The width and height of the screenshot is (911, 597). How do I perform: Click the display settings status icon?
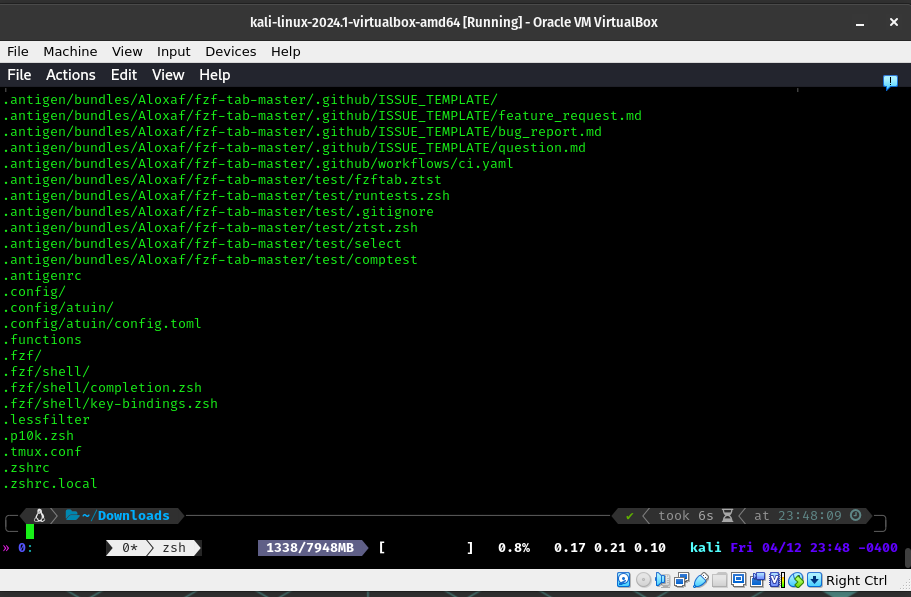point(739,580)
